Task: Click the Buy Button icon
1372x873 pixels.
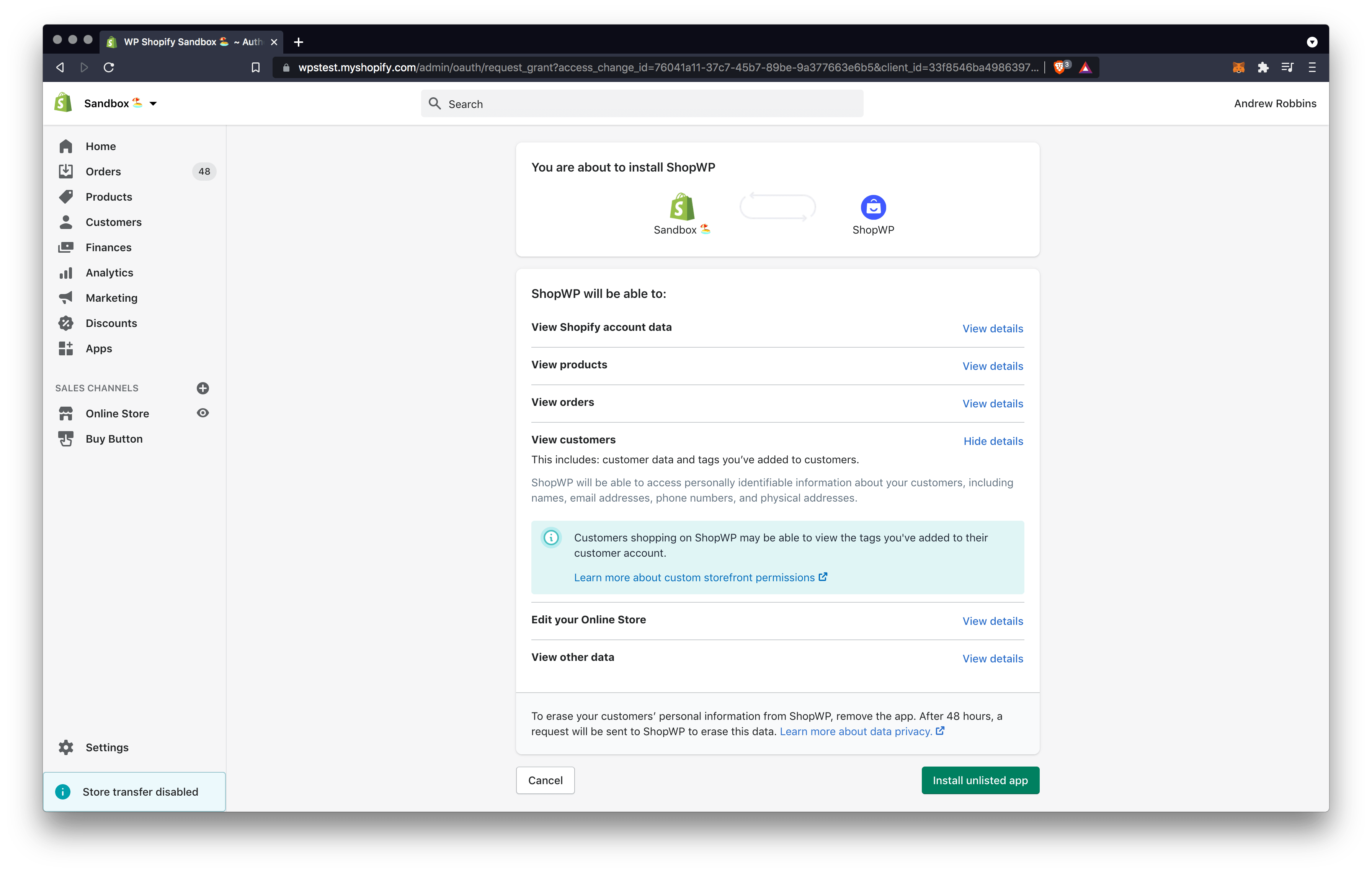Action: tap(66, 439)
